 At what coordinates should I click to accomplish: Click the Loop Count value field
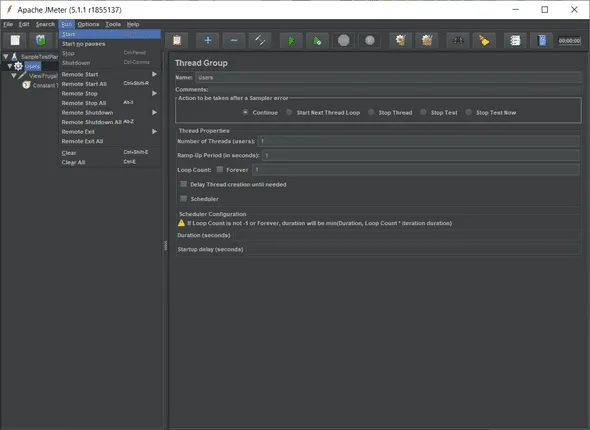416,170
